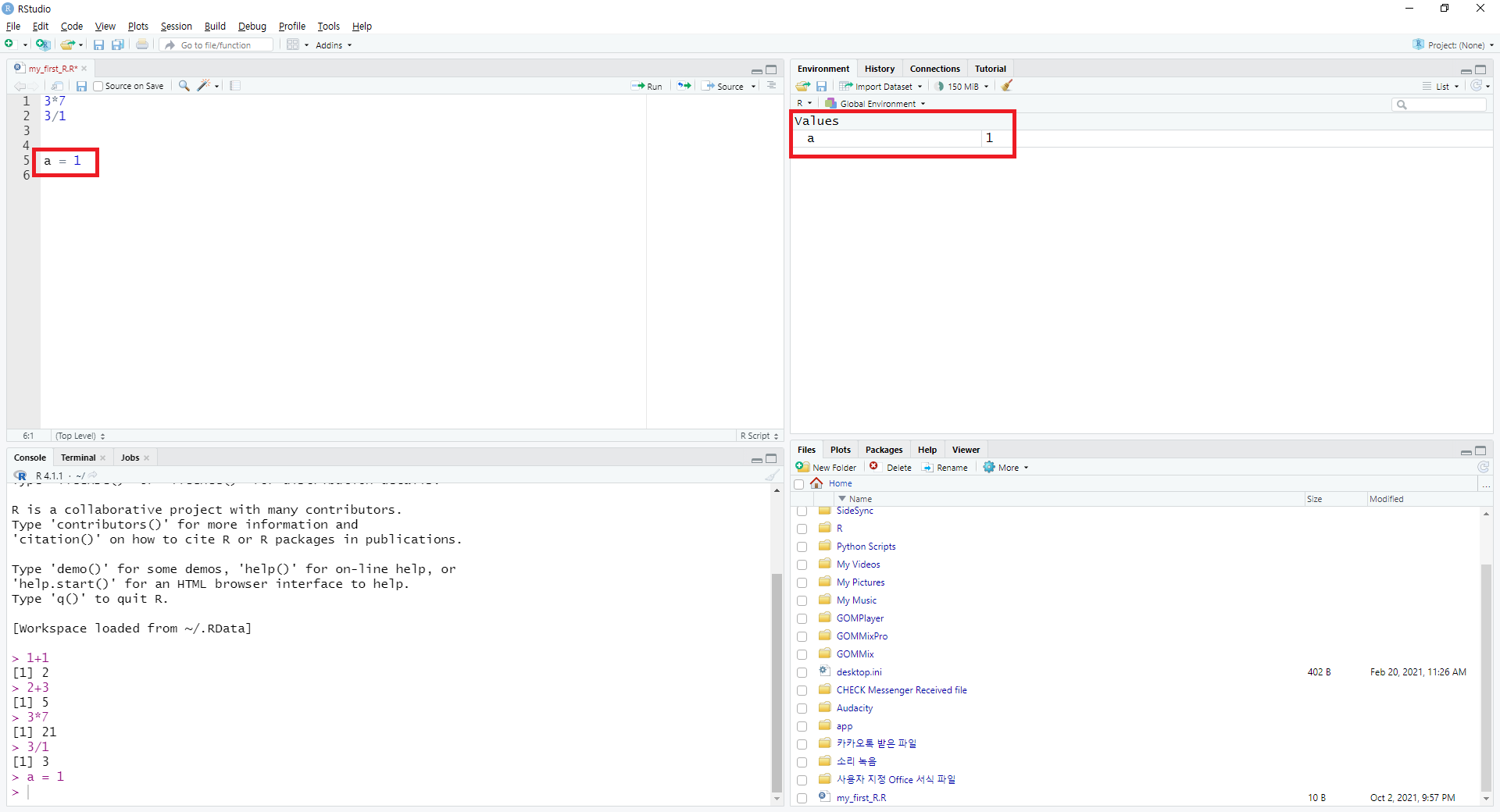Click the Go to file/function field
This screenshot has width=1500, height=812.
(x=218, y=45)
